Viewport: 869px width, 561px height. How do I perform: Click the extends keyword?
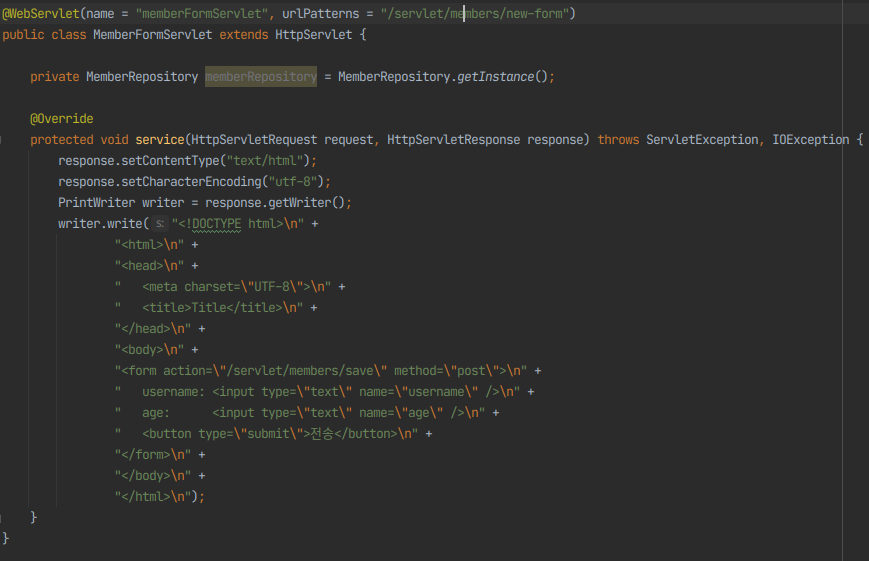(x=244, y=35)
